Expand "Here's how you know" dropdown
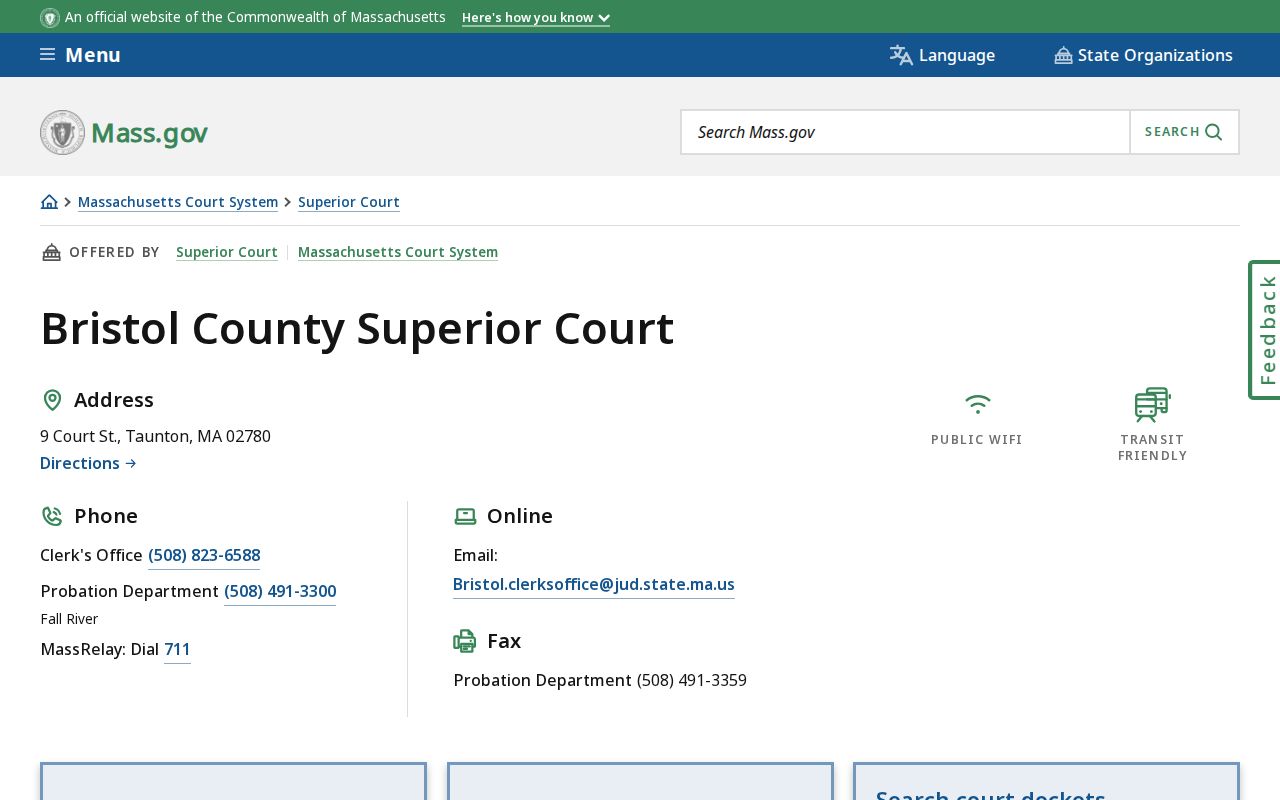This screenshot has width=1280, height=800. click(536, 18)
